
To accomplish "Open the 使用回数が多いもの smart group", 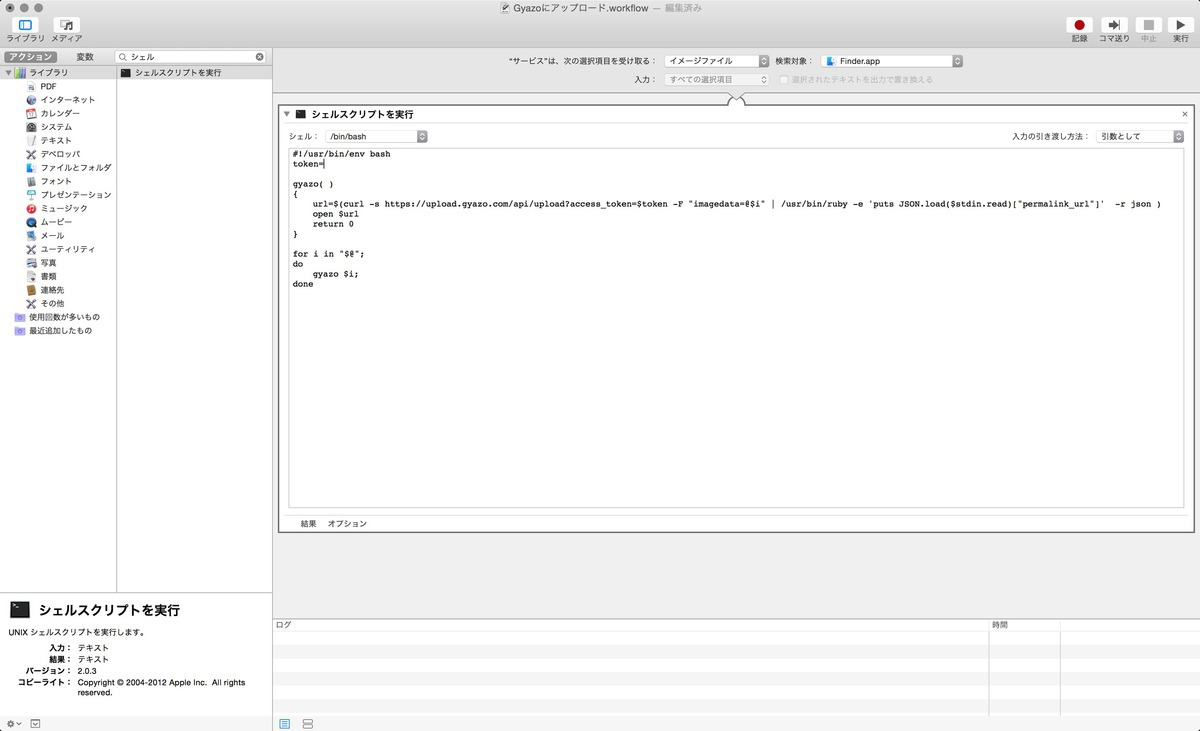I will pyautogui.click(x=64, y=317).
